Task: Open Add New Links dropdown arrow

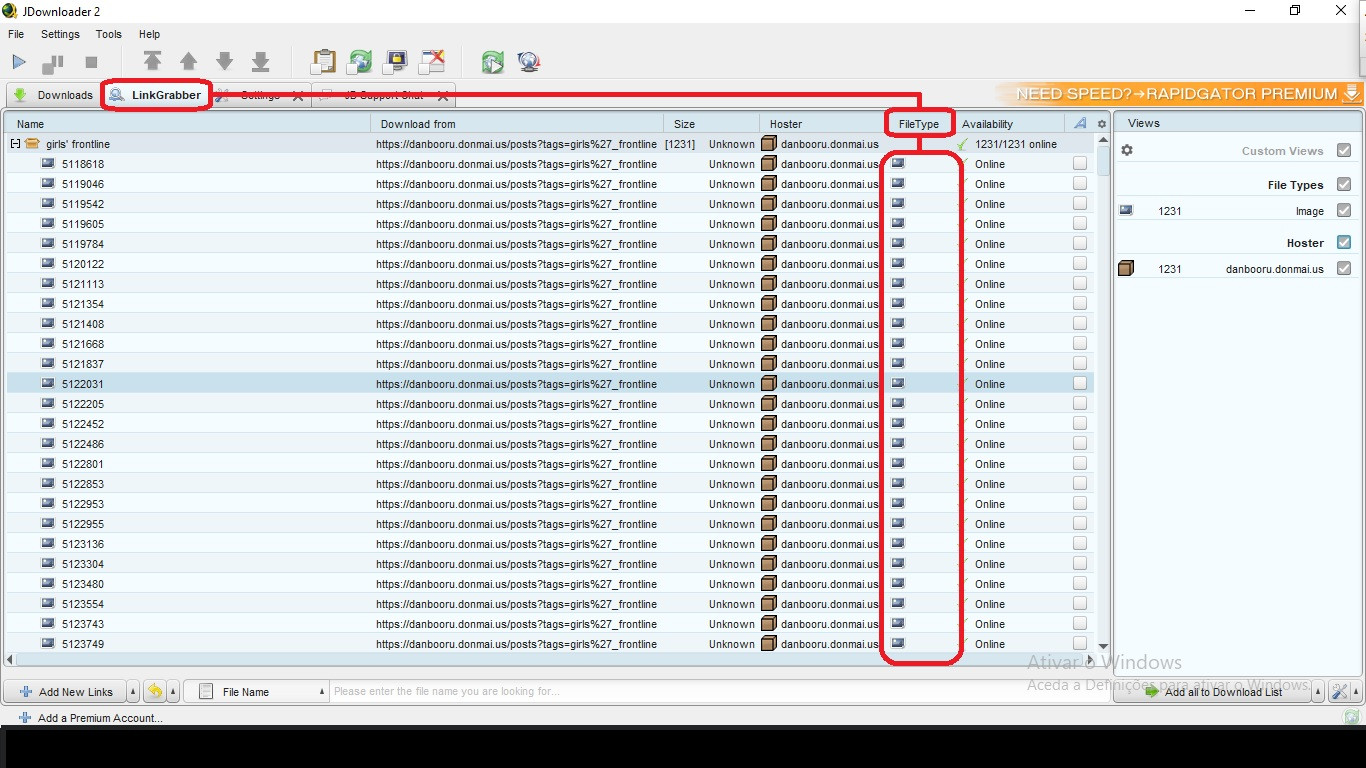Action: pyautogui.click(x=134, y=691)
